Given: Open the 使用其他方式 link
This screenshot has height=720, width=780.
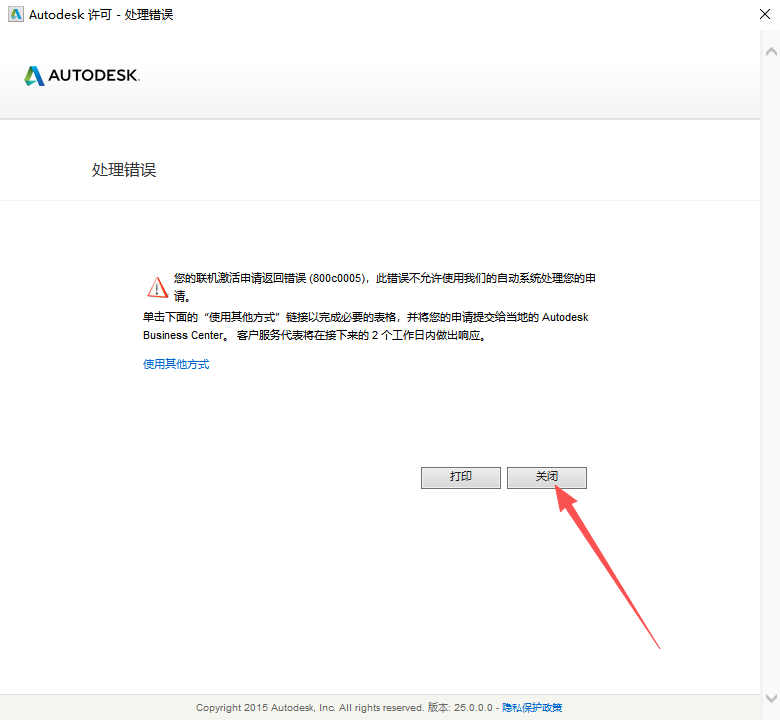Looking at the screenshot, I should click(x=176, y=364).
